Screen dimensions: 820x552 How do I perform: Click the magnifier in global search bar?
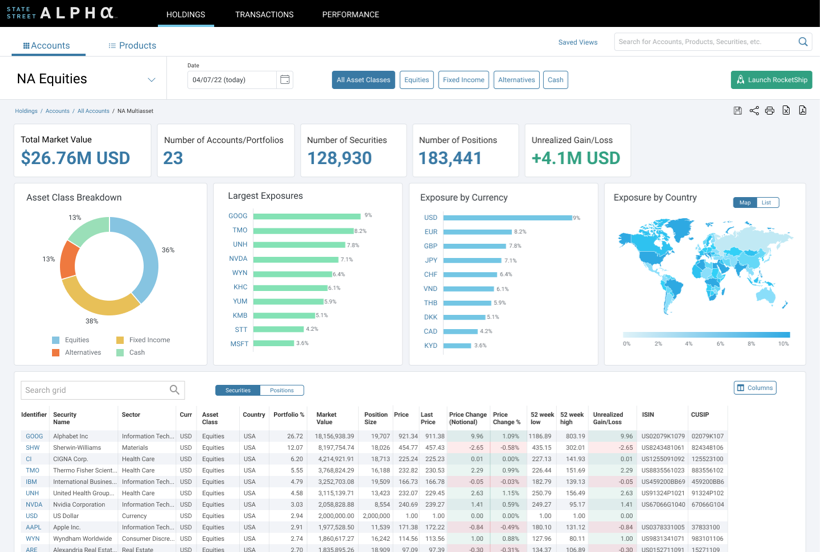click(802, 42)
